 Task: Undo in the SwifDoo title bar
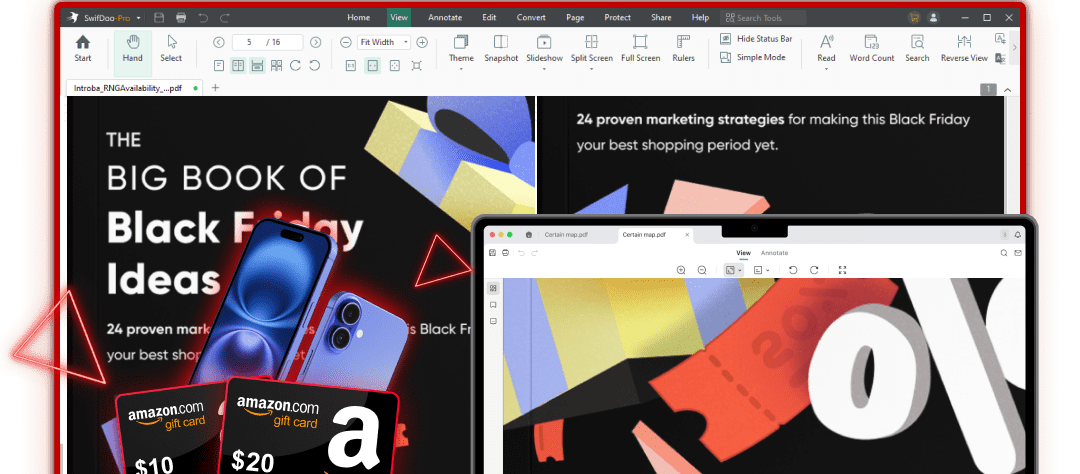click(202, 17)
